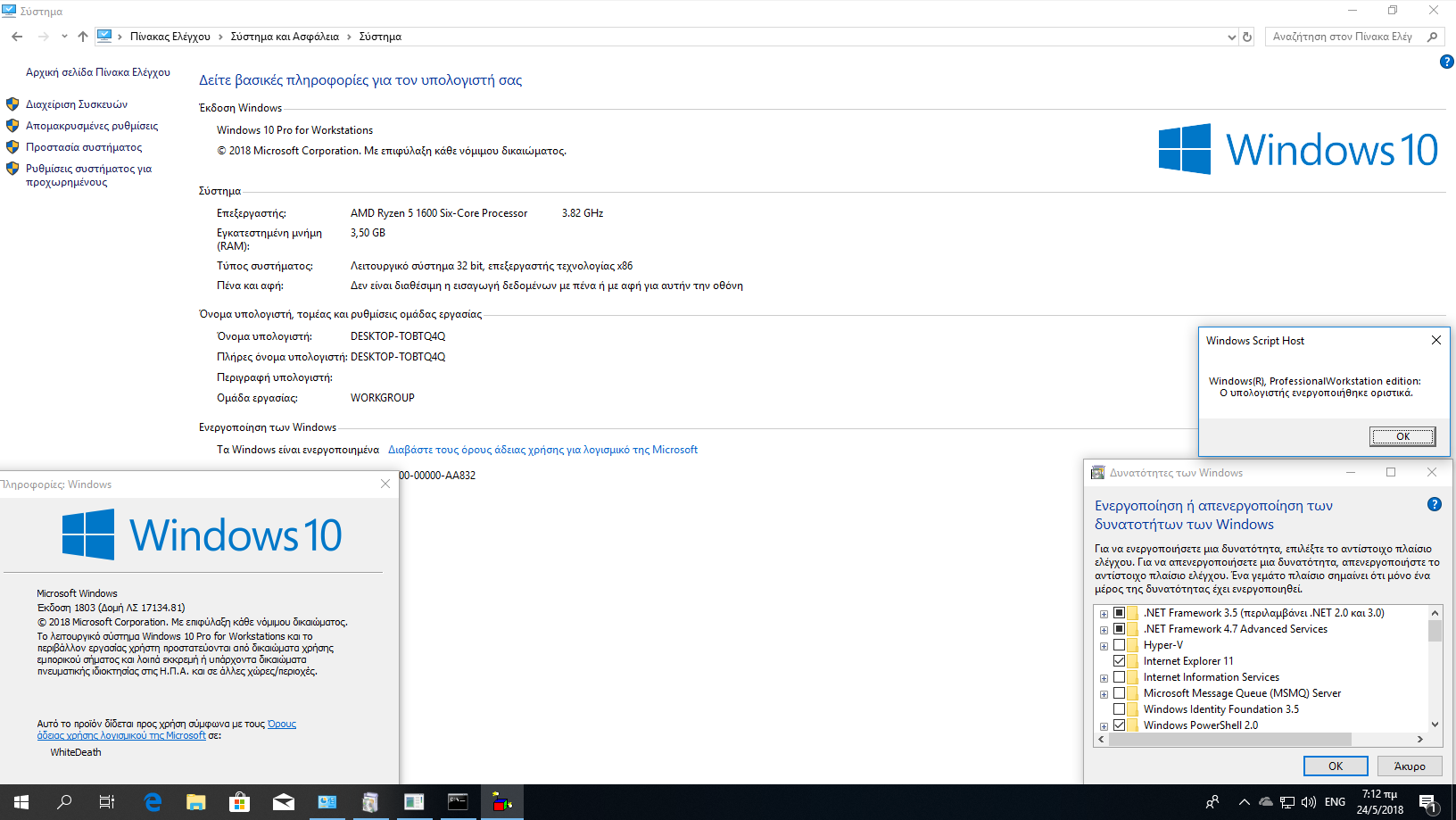1456x820 pixels.
Task: Open the network status tray icon
Action: click(x=1286, y=802)
